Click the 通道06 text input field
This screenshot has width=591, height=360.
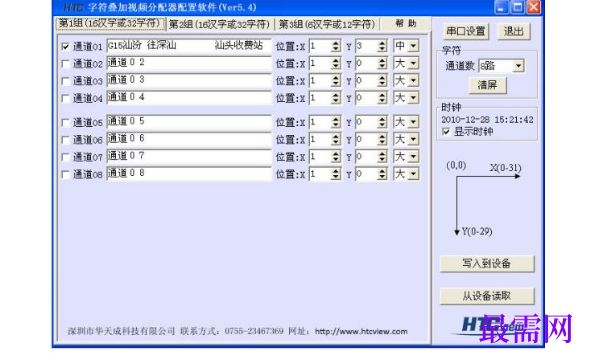pos(189,139)
